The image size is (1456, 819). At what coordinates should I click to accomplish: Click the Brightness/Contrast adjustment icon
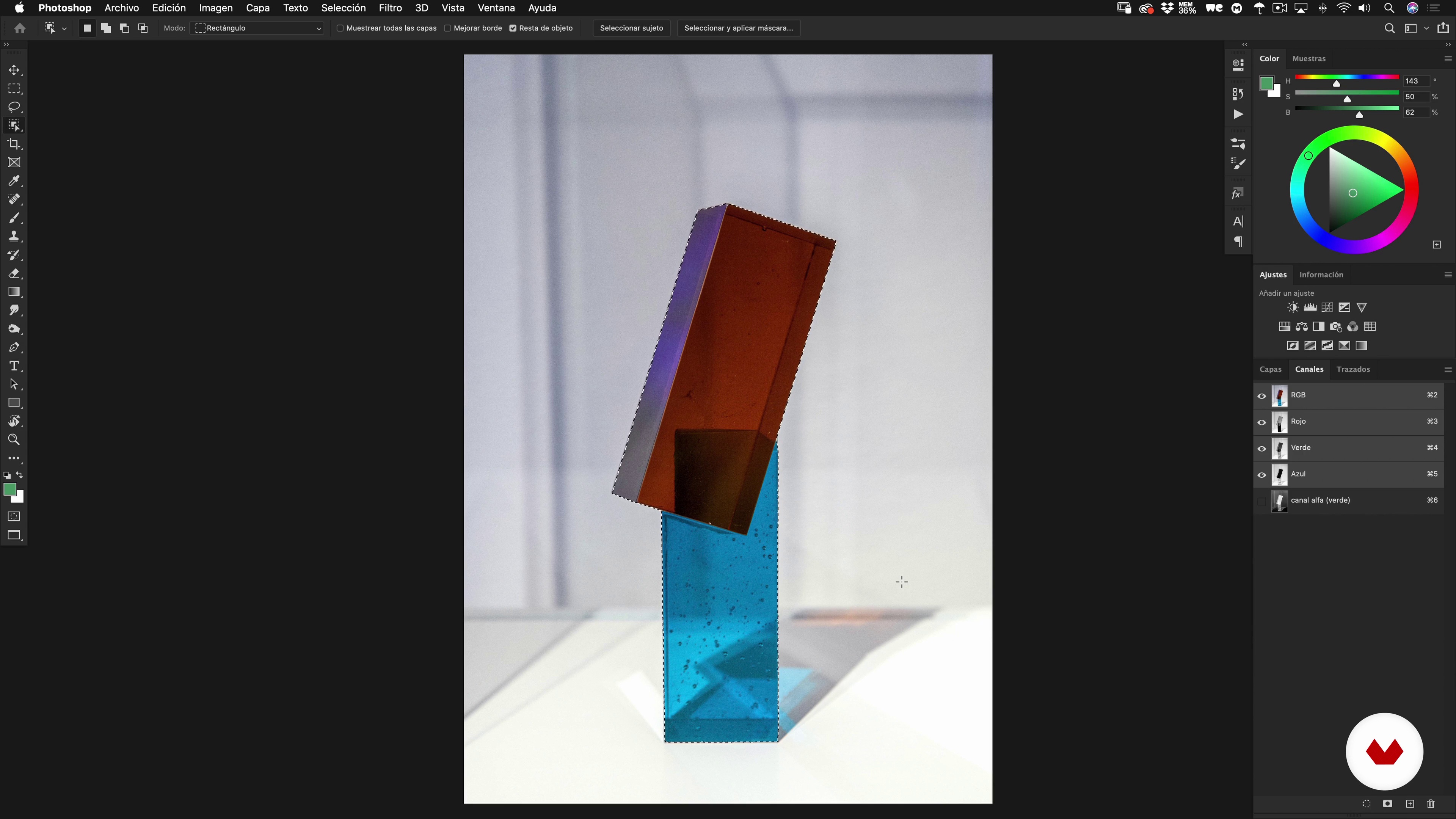[x=1293, y=308]
